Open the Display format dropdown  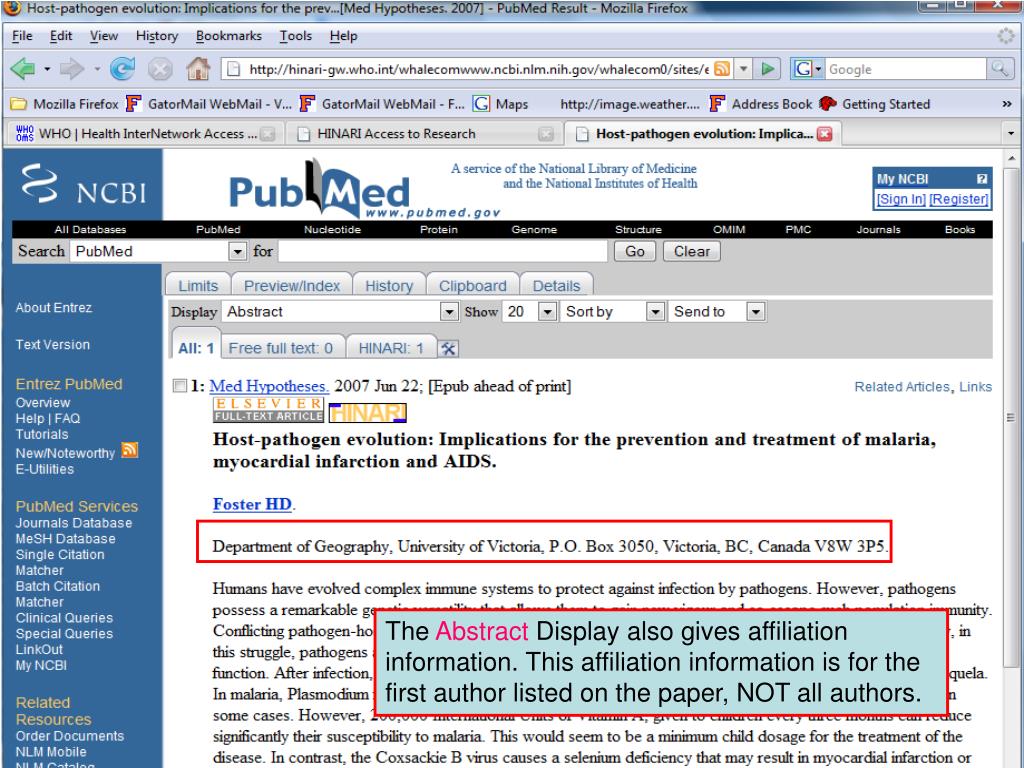(x=449, y=312)
